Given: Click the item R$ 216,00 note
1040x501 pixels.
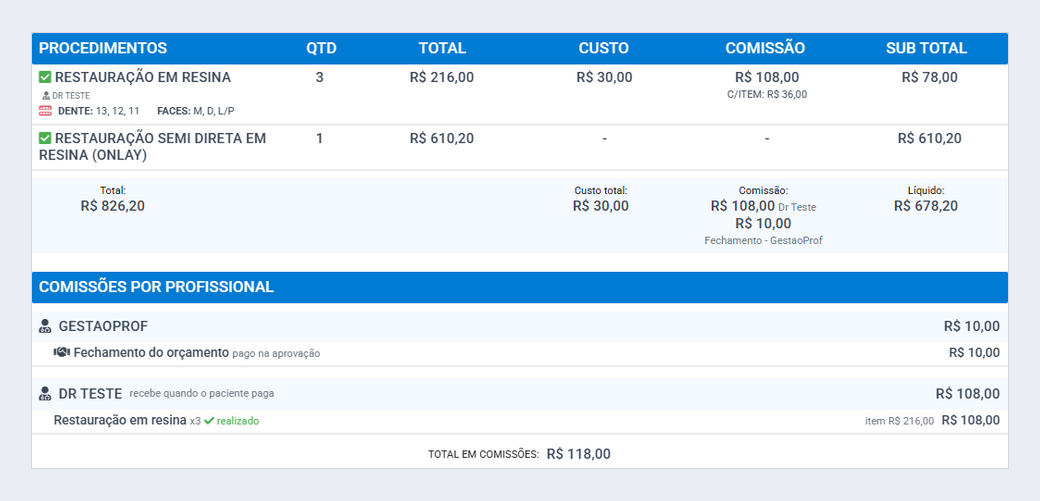Looking at the screenshot, I should 899,421.
